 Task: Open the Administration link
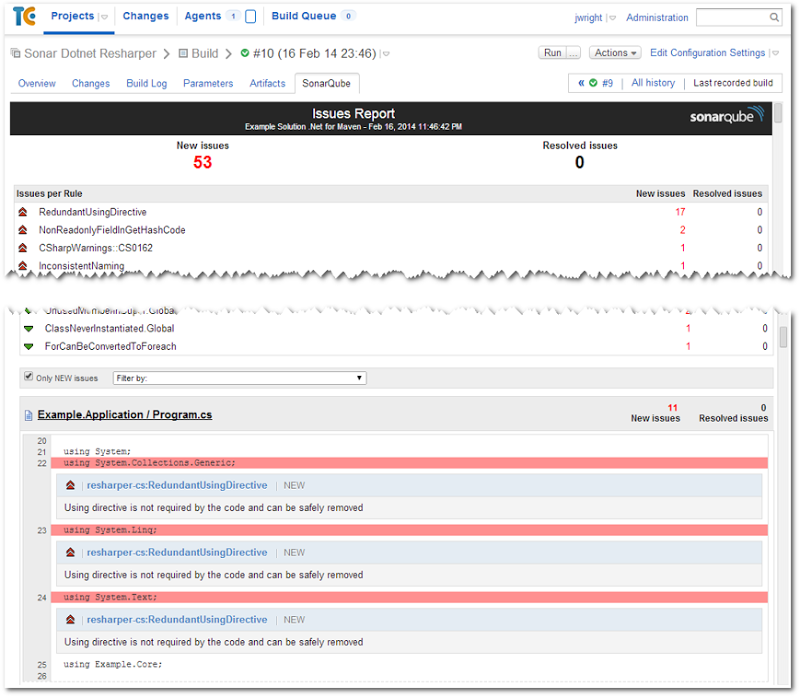click(x=657, y=17)
